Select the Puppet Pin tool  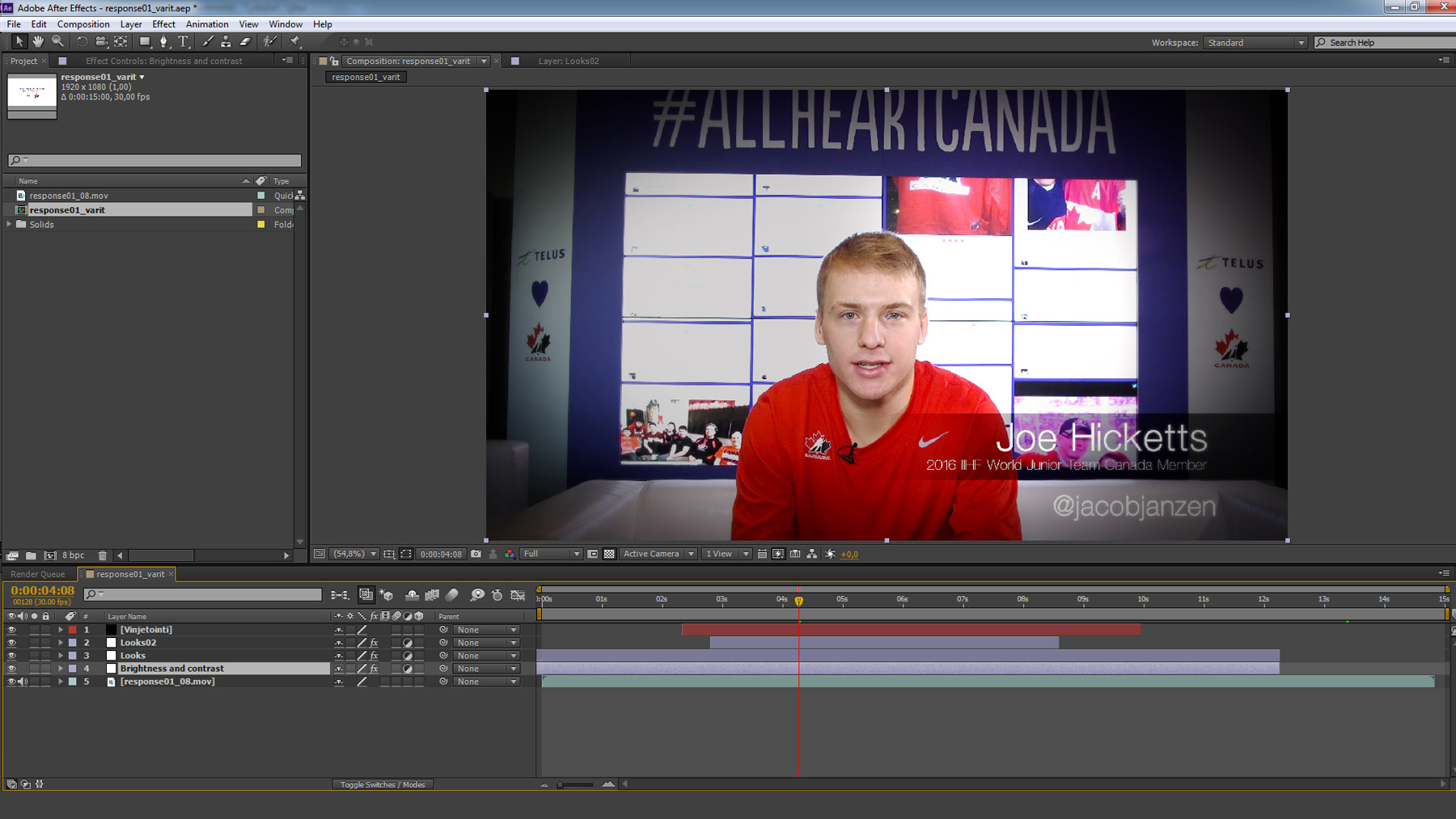pyautogui.click(x=294, y=41)
